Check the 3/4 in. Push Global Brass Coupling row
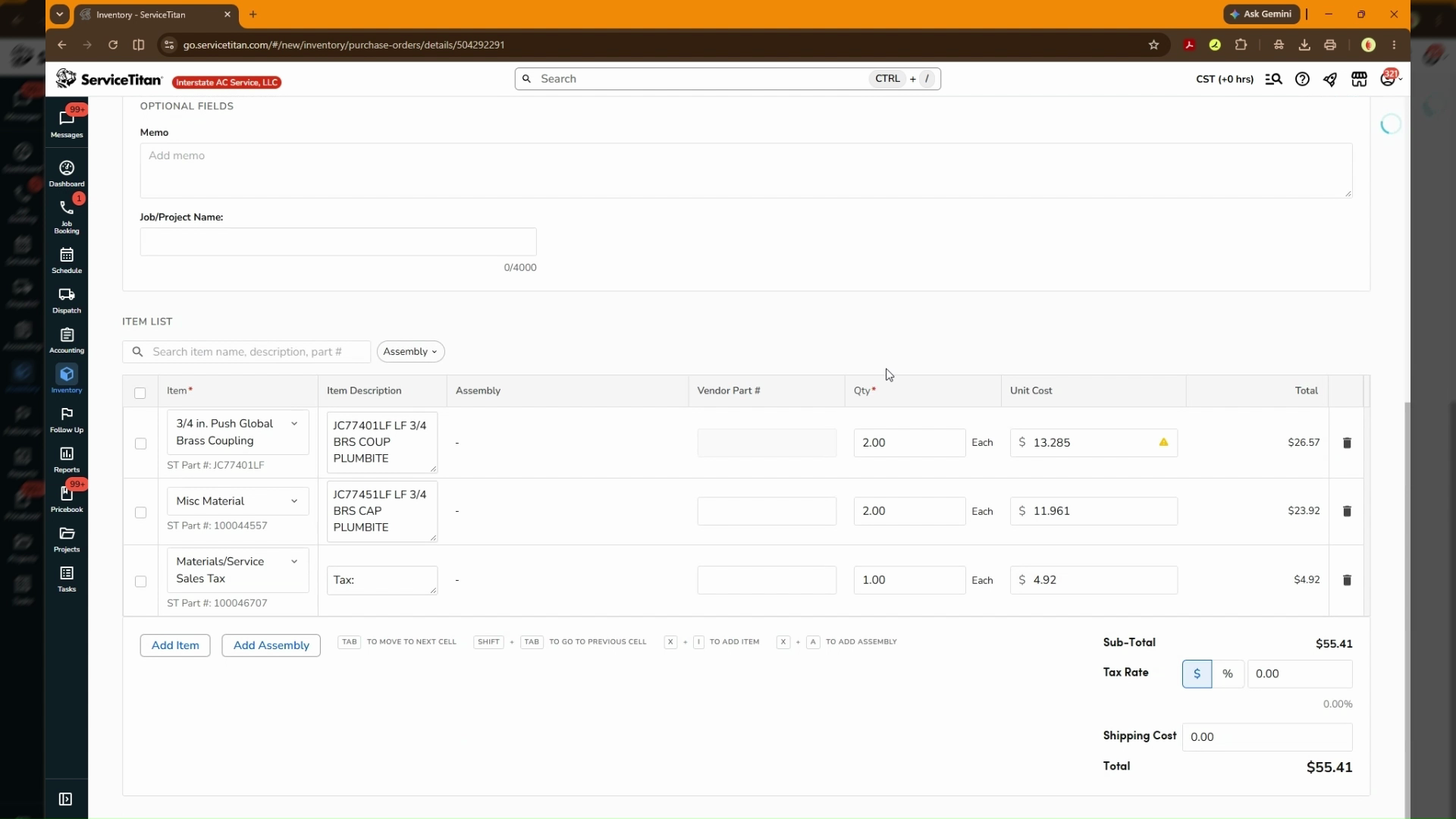 tap(140, 444)
